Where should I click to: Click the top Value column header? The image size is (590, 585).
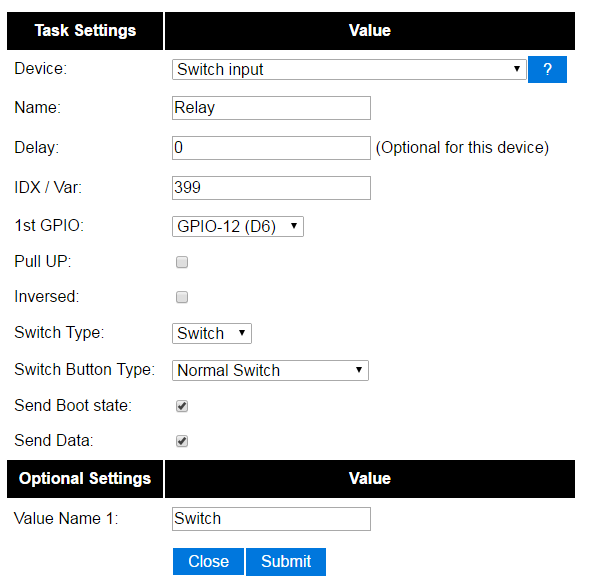point(370,31)
